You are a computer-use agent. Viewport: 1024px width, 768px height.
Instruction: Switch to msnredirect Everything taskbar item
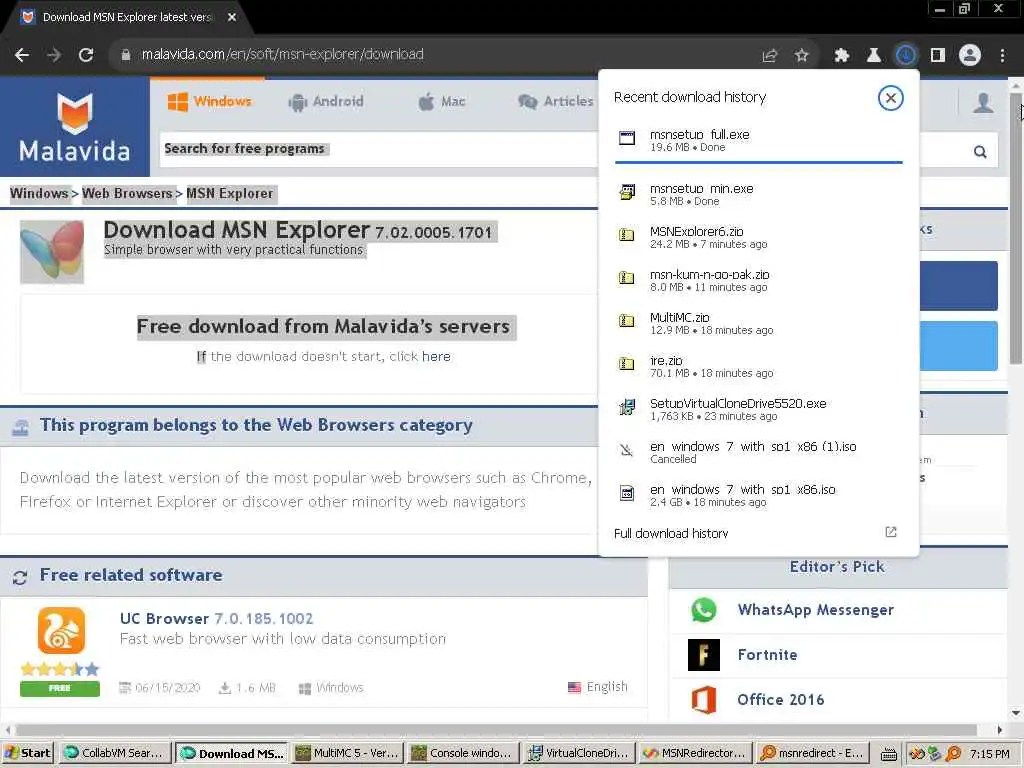coord(812,753)
